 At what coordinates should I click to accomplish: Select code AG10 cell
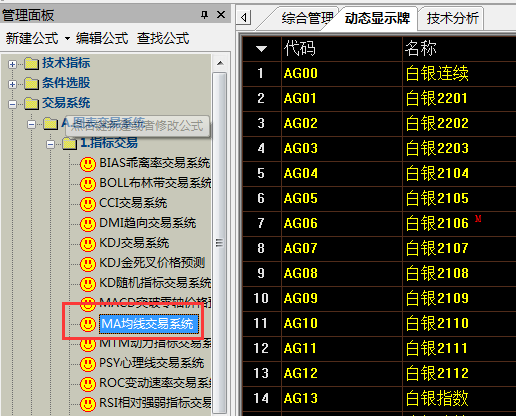coord(342,323)
